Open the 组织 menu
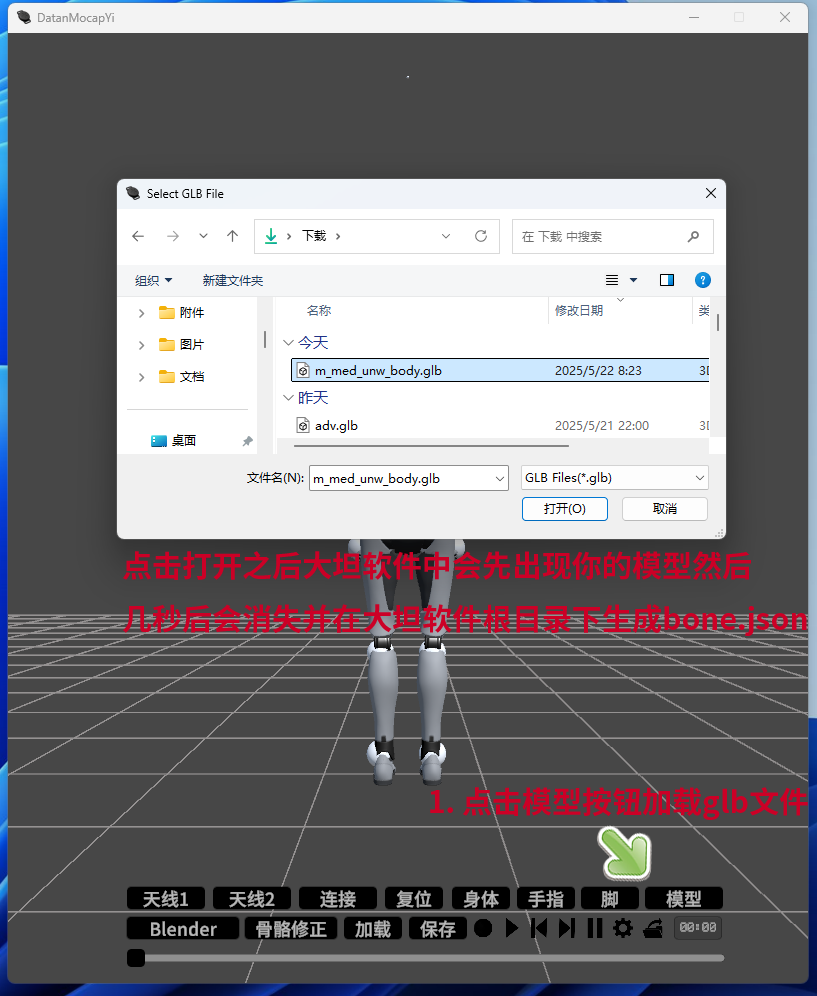This screenshot has height=996, width=817. 154,281
